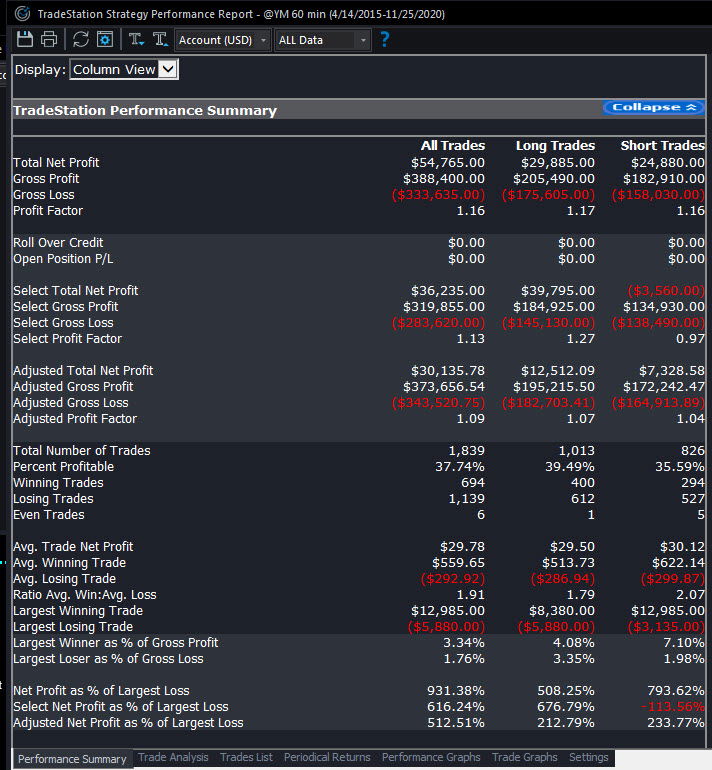The image size is (712, 770).
Task: Switch to the Periodical Returns tab
Action: (327, 757)
